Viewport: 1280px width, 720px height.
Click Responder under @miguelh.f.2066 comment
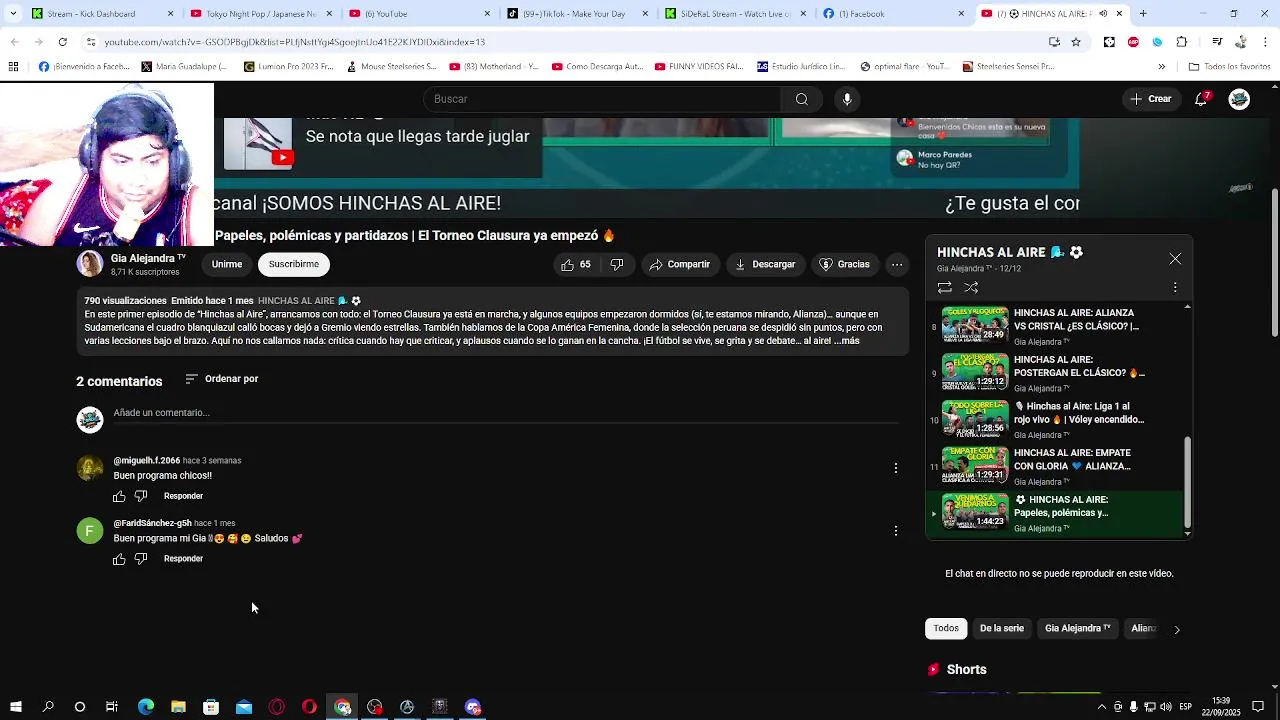click(183, 496)
